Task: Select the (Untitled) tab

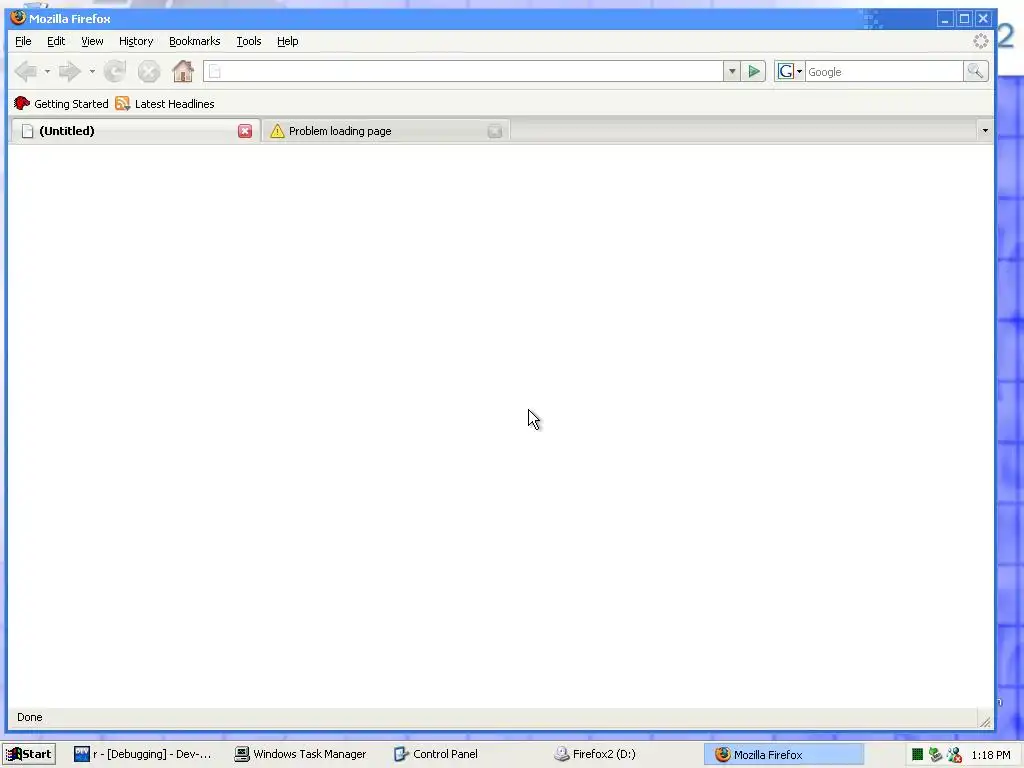Action: (x=136, y=131)
